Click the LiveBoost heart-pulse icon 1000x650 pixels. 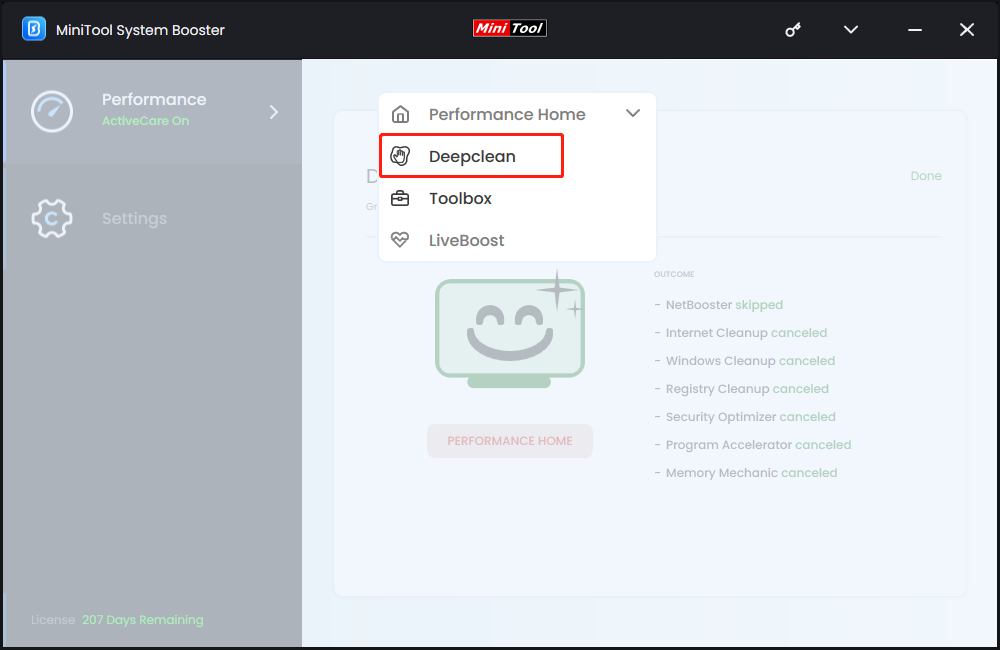click(400, 240)
